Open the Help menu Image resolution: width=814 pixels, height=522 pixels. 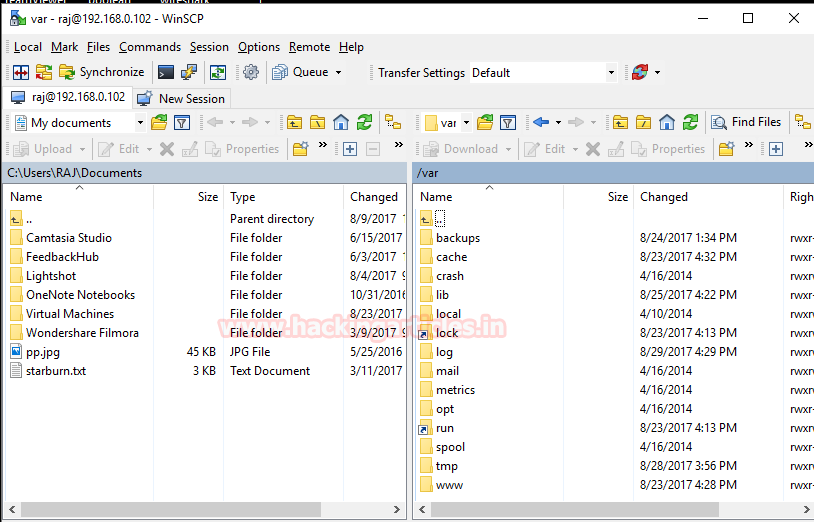click(x=351, y=47)
